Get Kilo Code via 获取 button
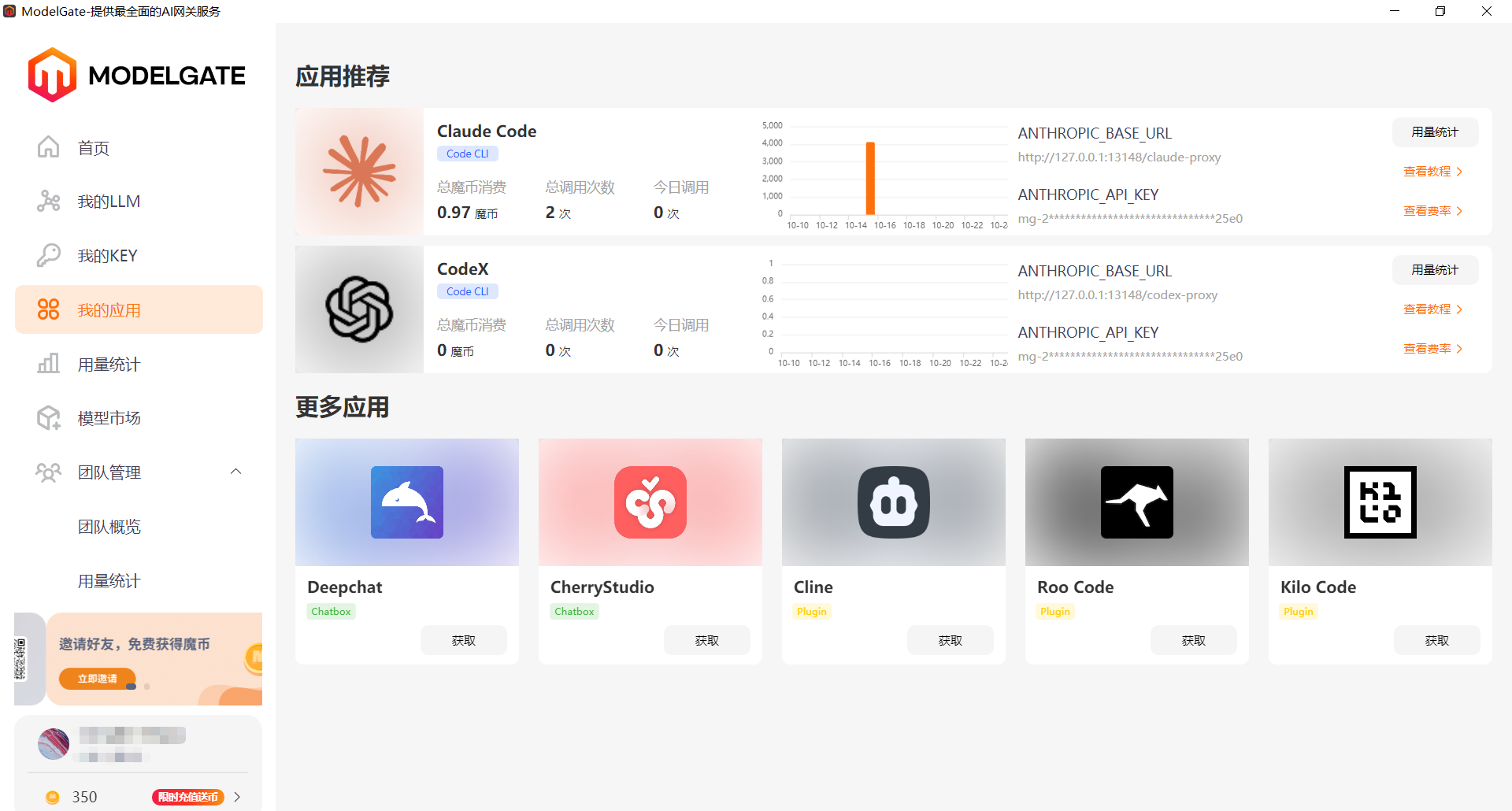 tap(1437, 640)
